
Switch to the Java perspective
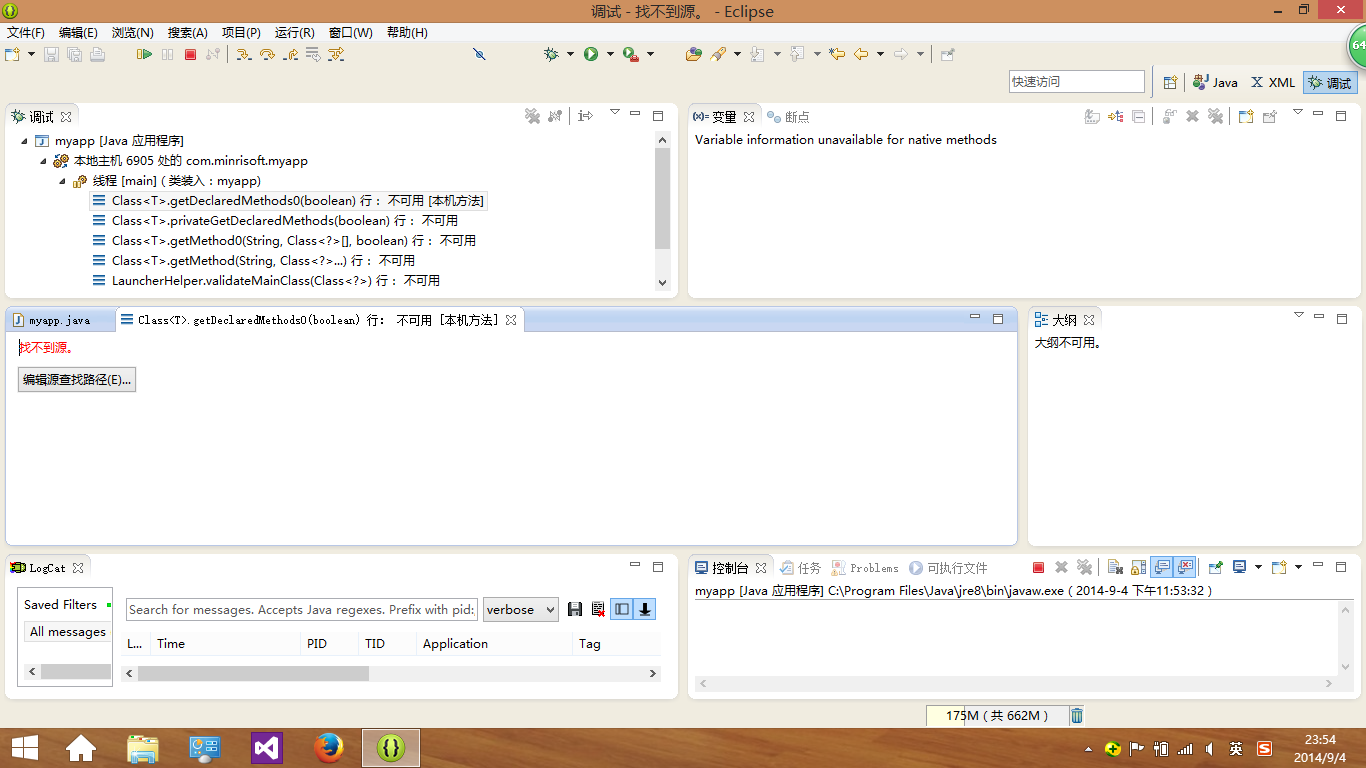[1215, 83]
